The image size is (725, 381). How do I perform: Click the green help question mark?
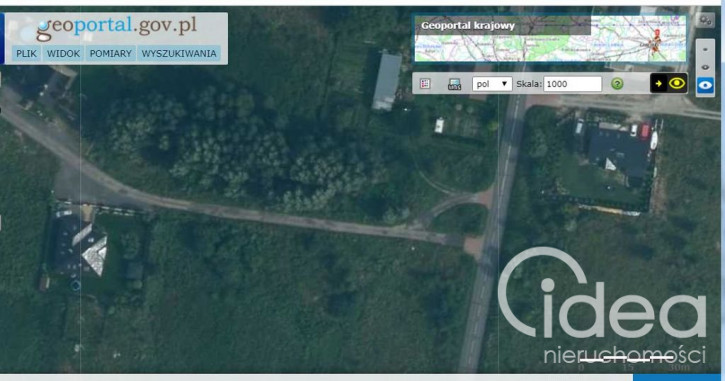617,84
